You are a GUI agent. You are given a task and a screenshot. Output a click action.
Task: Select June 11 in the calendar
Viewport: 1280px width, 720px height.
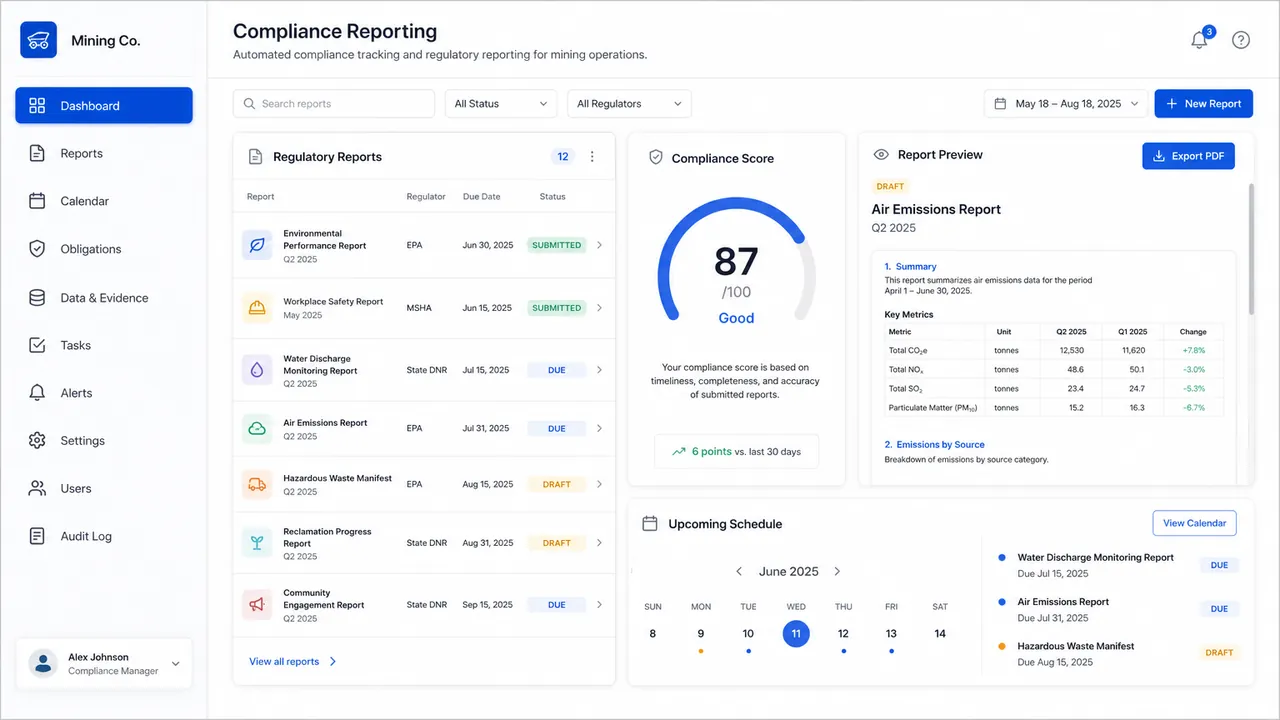[x=796, y=633]
